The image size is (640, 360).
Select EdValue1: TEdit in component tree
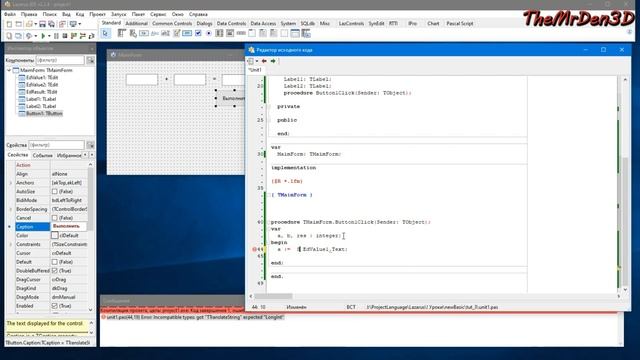point(42,78)
